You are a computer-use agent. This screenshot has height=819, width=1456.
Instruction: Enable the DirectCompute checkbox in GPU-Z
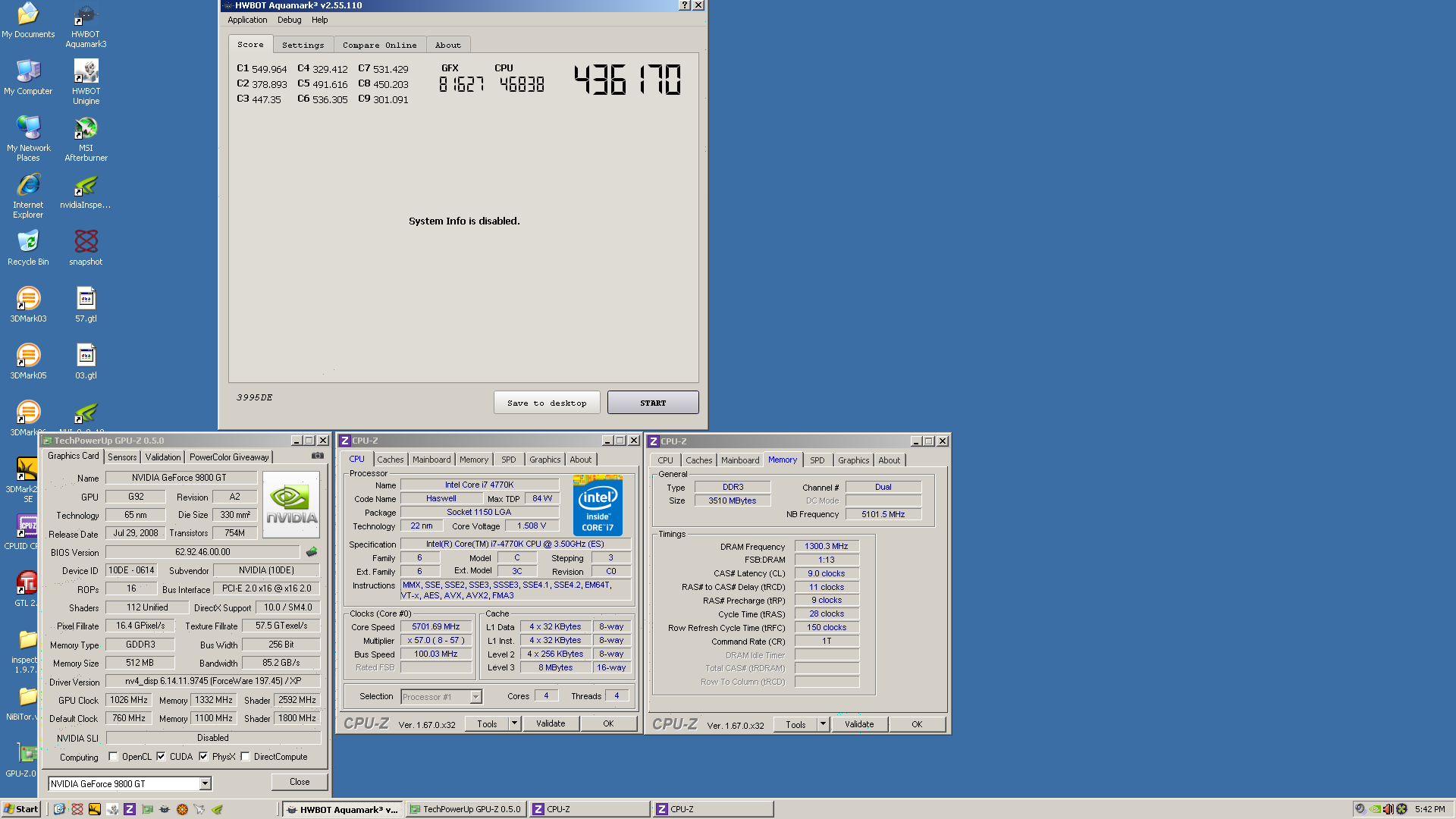(x=245, y=756)
